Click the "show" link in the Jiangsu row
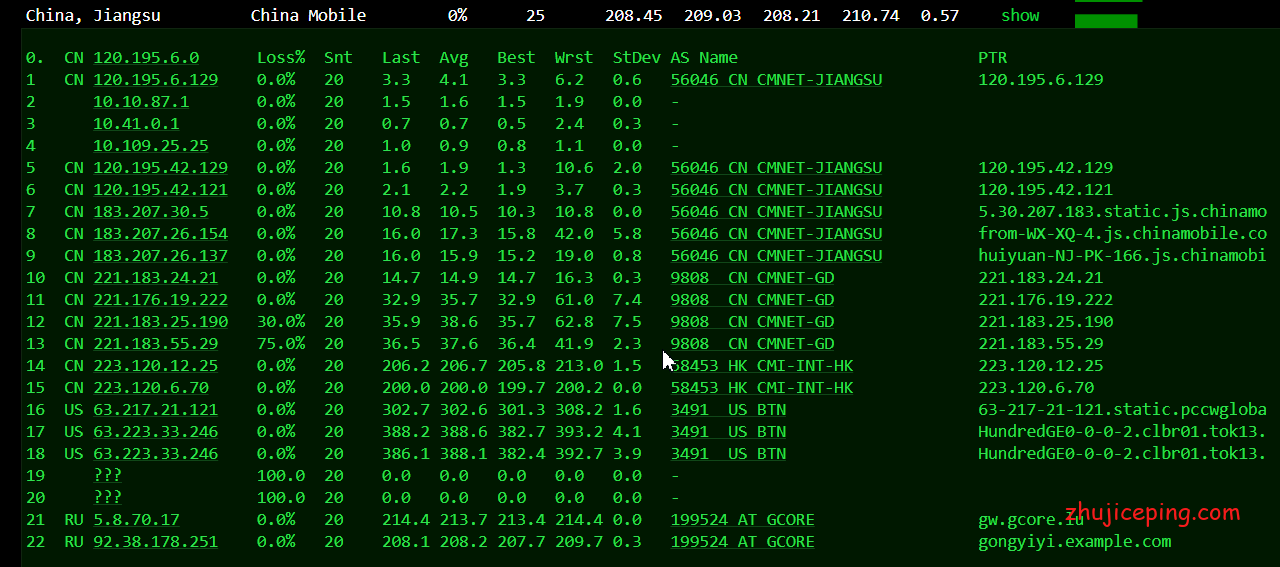 tap(1020, 15)
